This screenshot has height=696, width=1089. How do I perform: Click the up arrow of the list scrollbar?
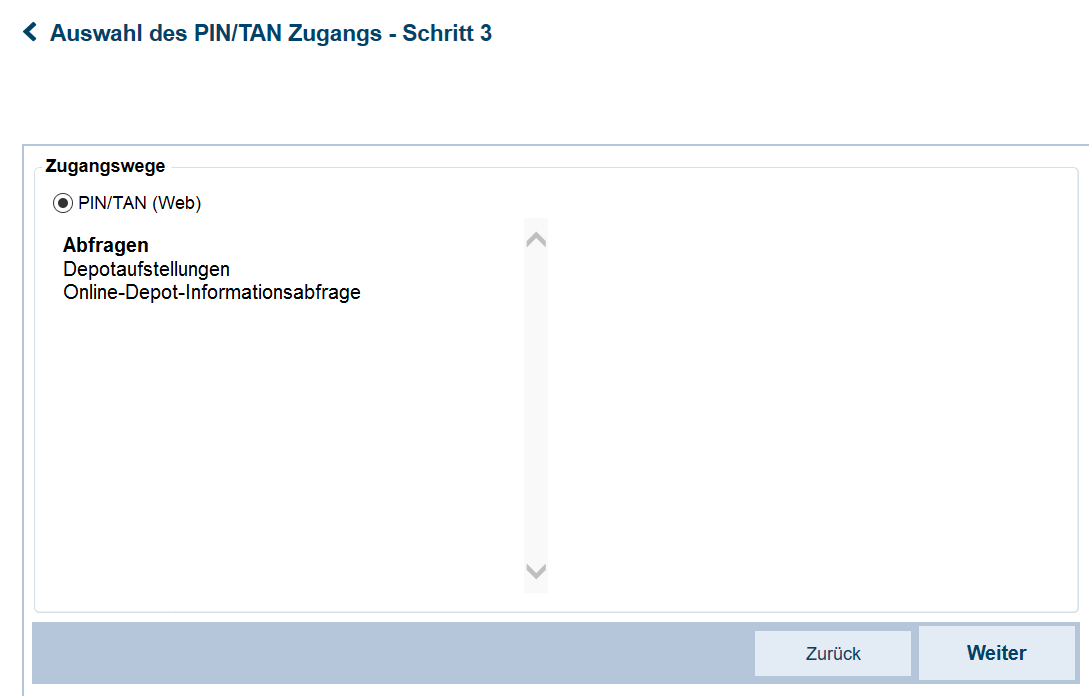click(535, 240)
